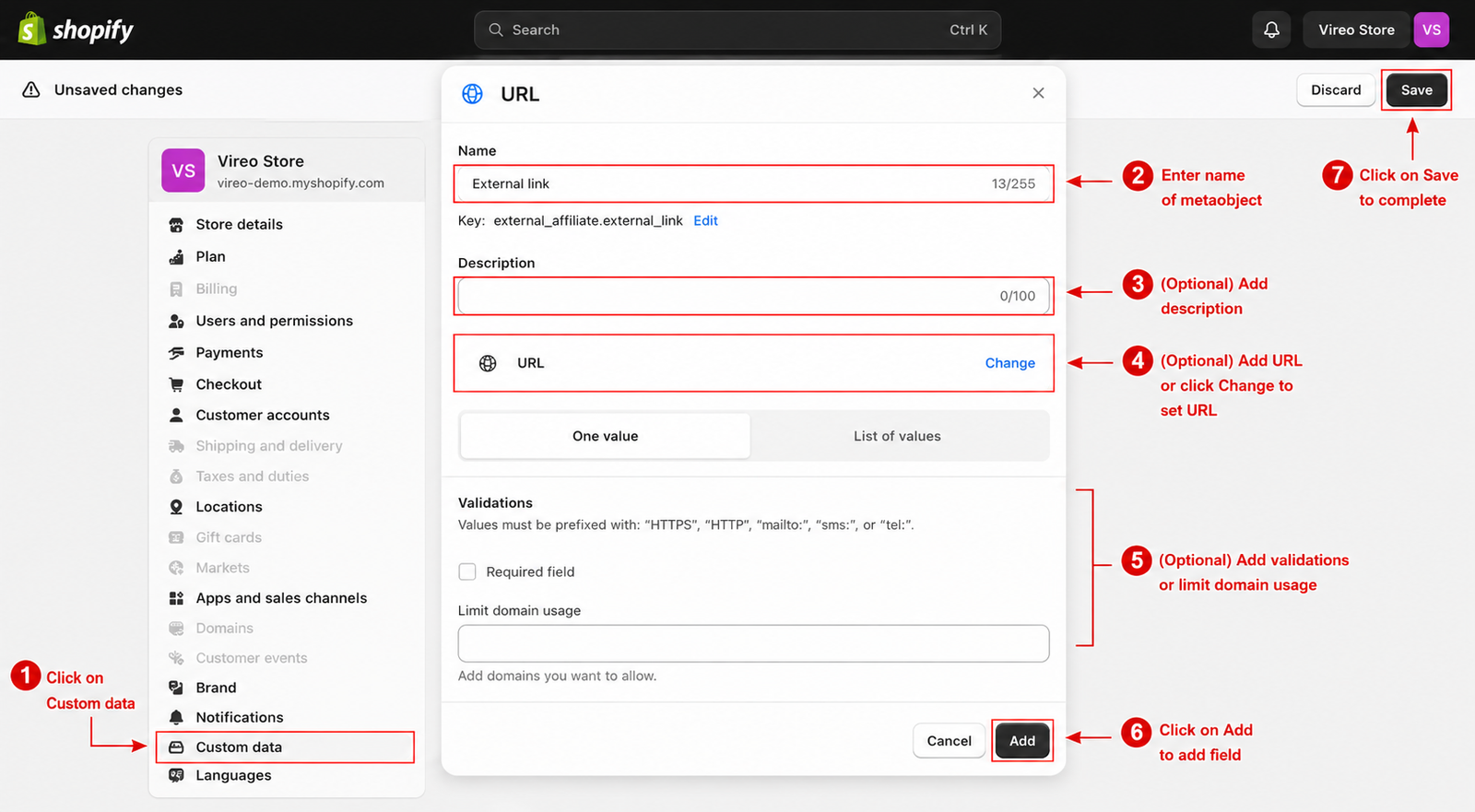This screenshot has height=812, width=1475.
Task: Open the notifications bell icon
Action: [1271, 29]
